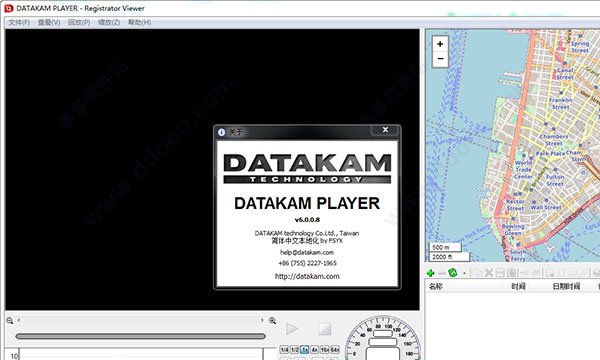Click Bowling Green label on map

513,230
